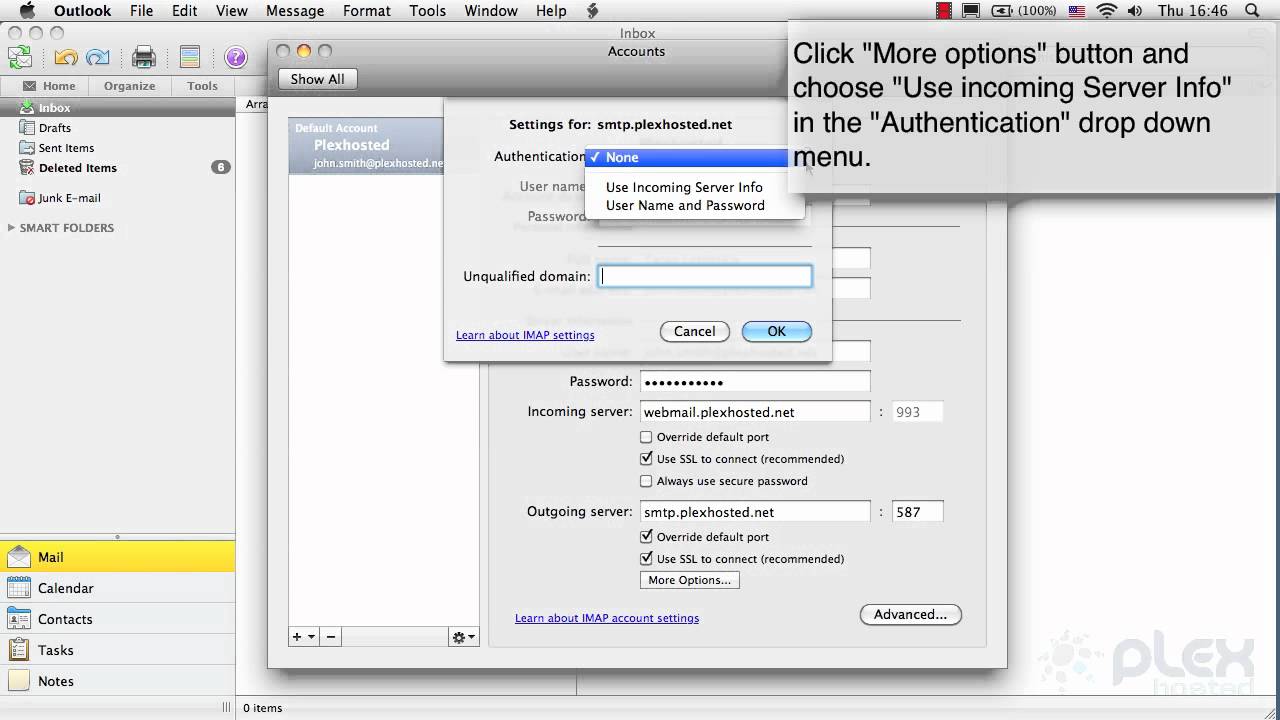This screenshot has height=720, width=1280.
Task: Select the Plexhosted default account
Action: 366,146
